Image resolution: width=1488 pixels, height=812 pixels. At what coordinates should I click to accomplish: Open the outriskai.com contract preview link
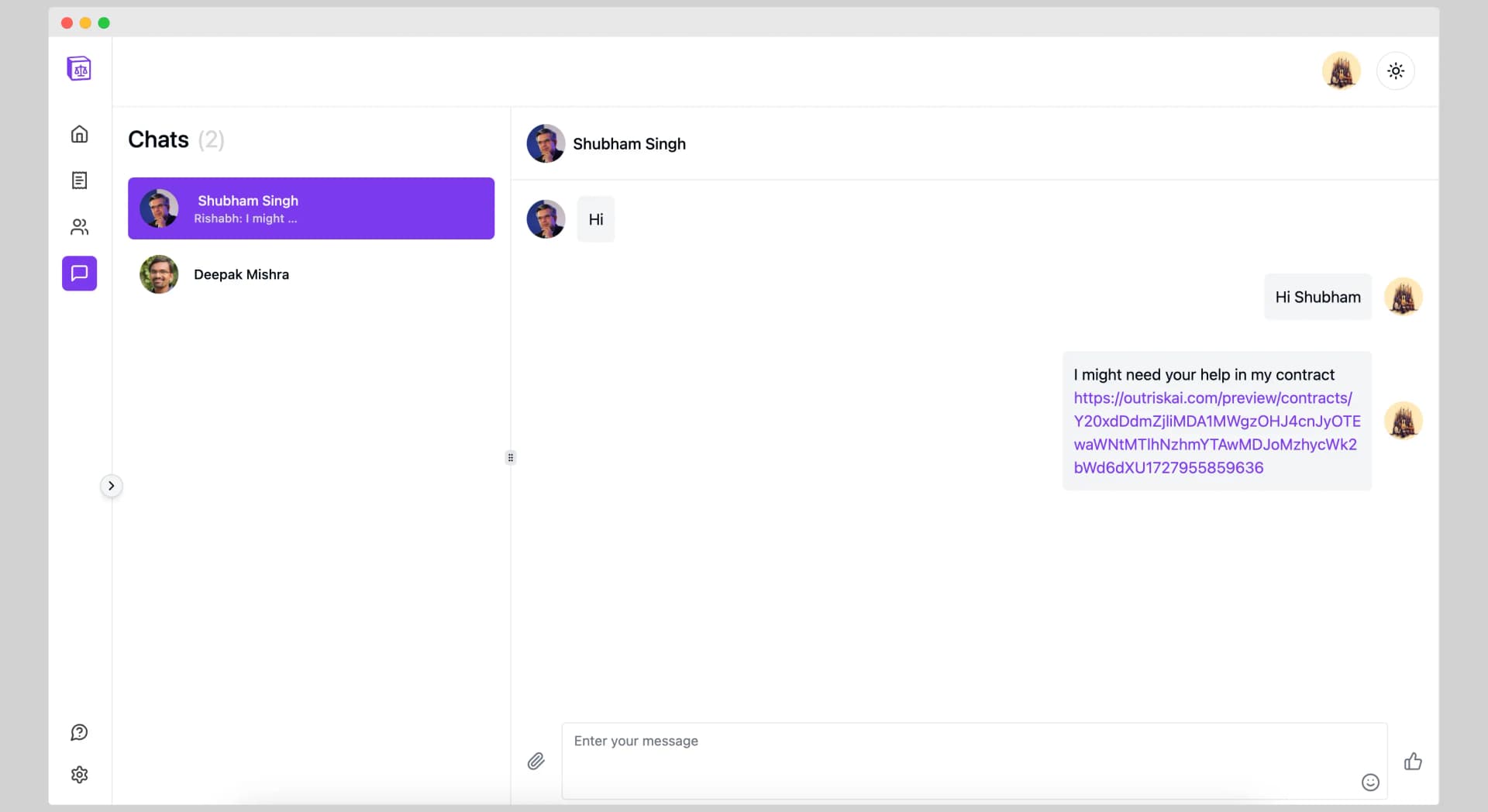[x=1214, y=432]
